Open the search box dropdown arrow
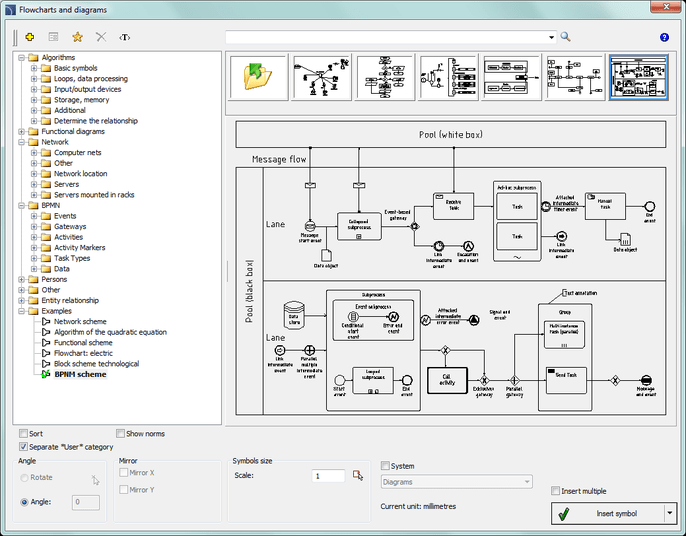Screen dimensions: 686x536 551,37
